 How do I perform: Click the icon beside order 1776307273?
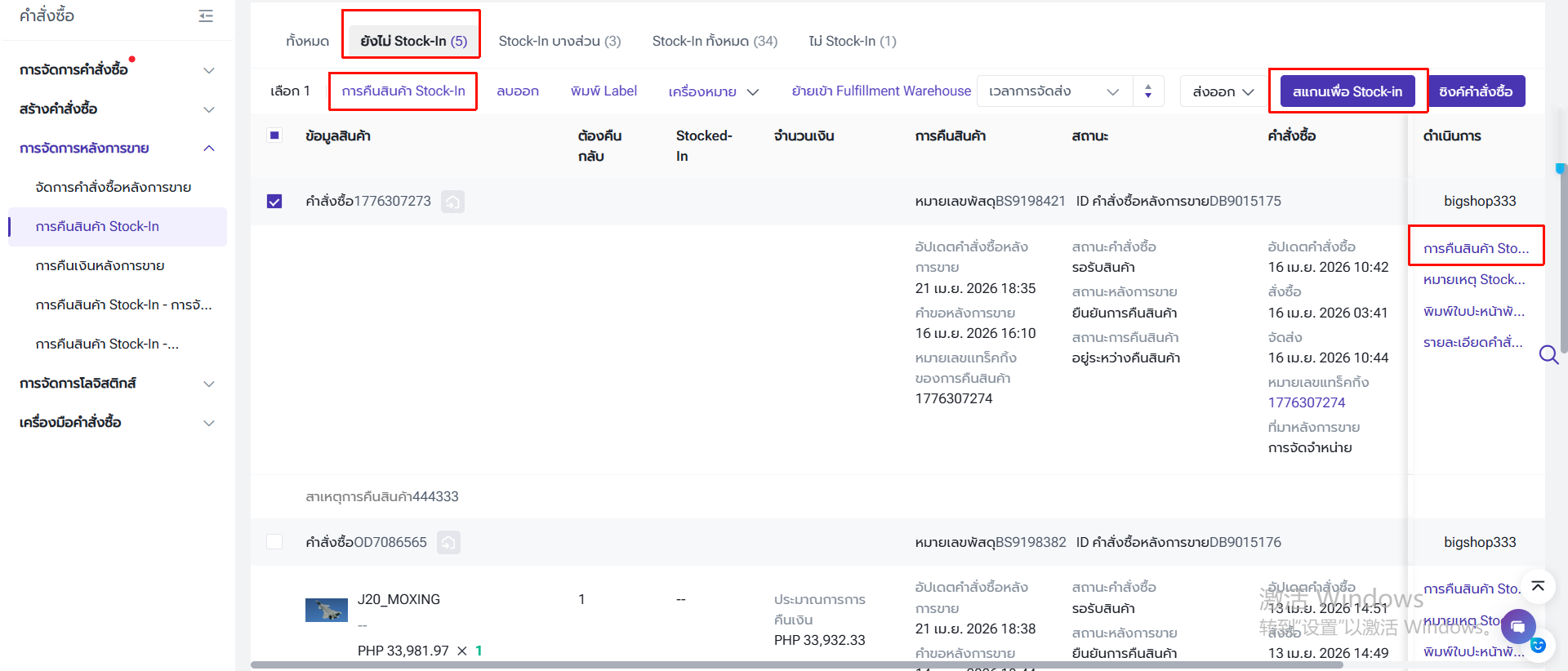tap(452, 202)
